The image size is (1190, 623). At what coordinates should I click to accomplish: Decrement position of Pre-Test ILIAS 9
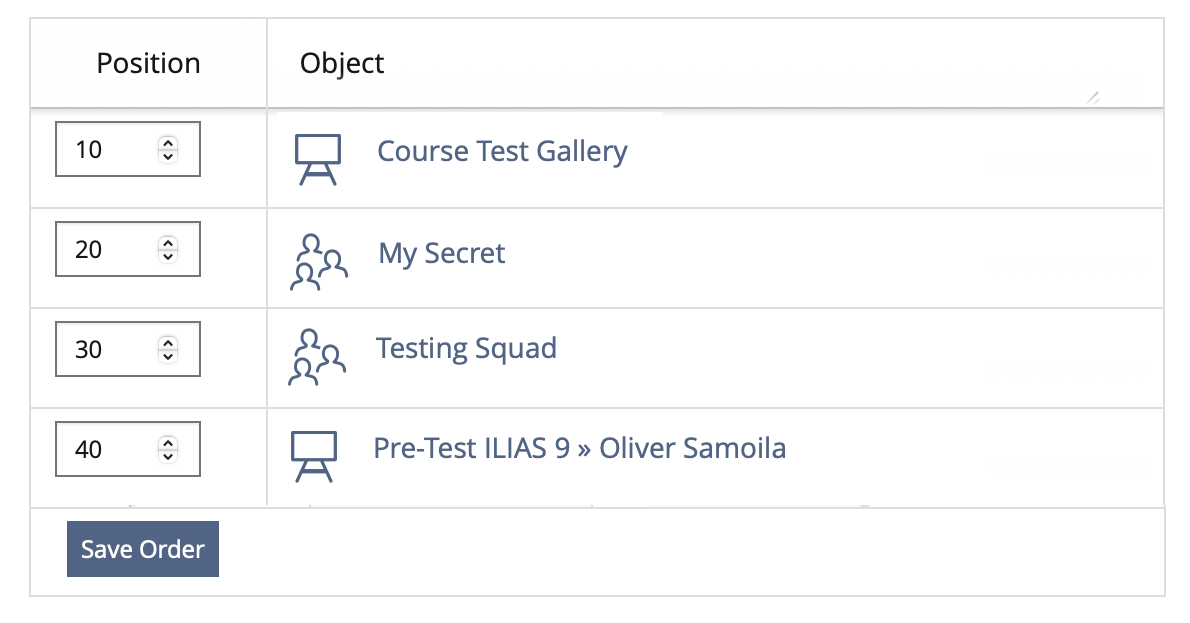point(168,455)
